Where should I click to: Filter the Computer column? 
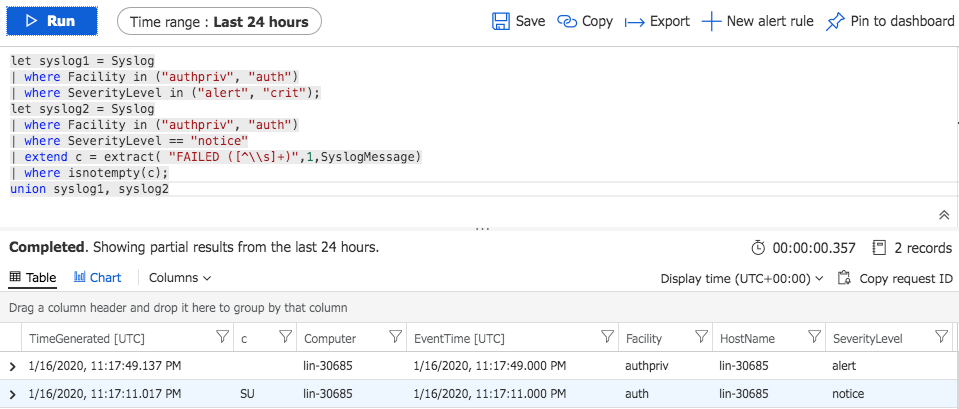pyautogui.click(x=396, y=337)
